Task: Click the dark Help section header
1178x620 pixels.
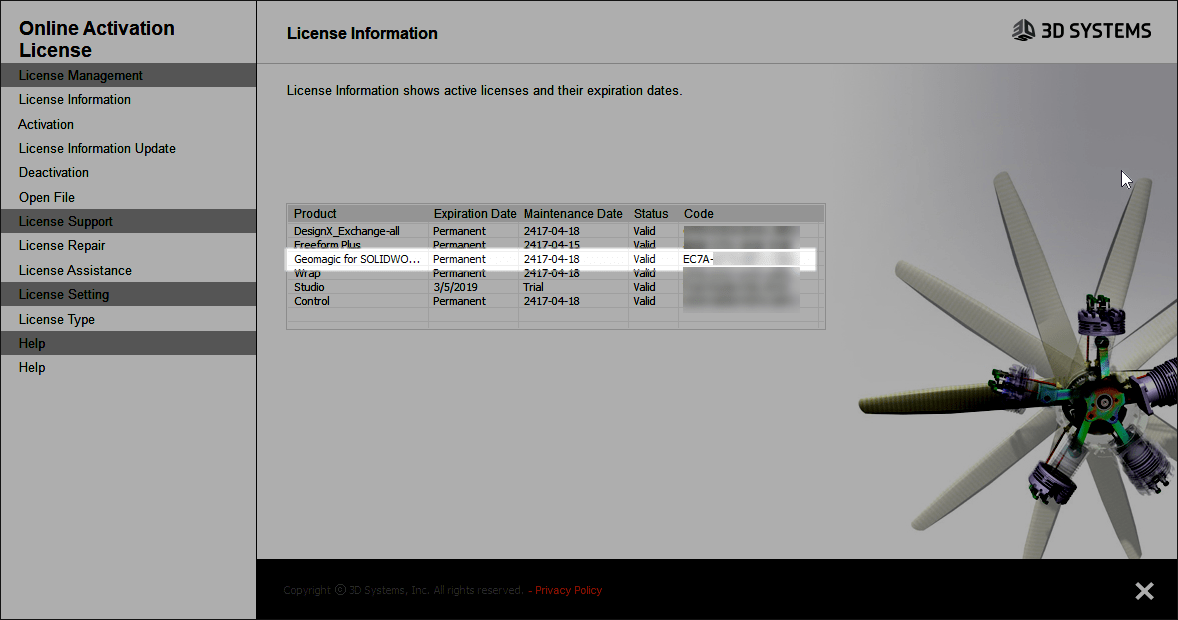Action: click(128, 343)
